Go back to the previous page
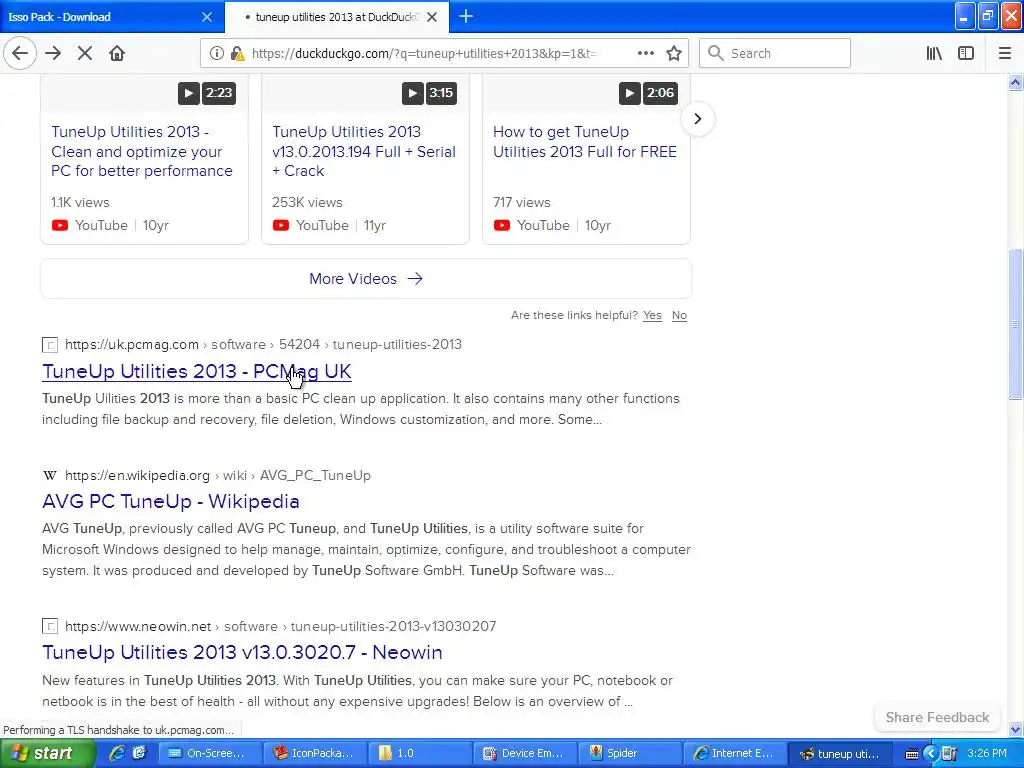 (20, 53)
